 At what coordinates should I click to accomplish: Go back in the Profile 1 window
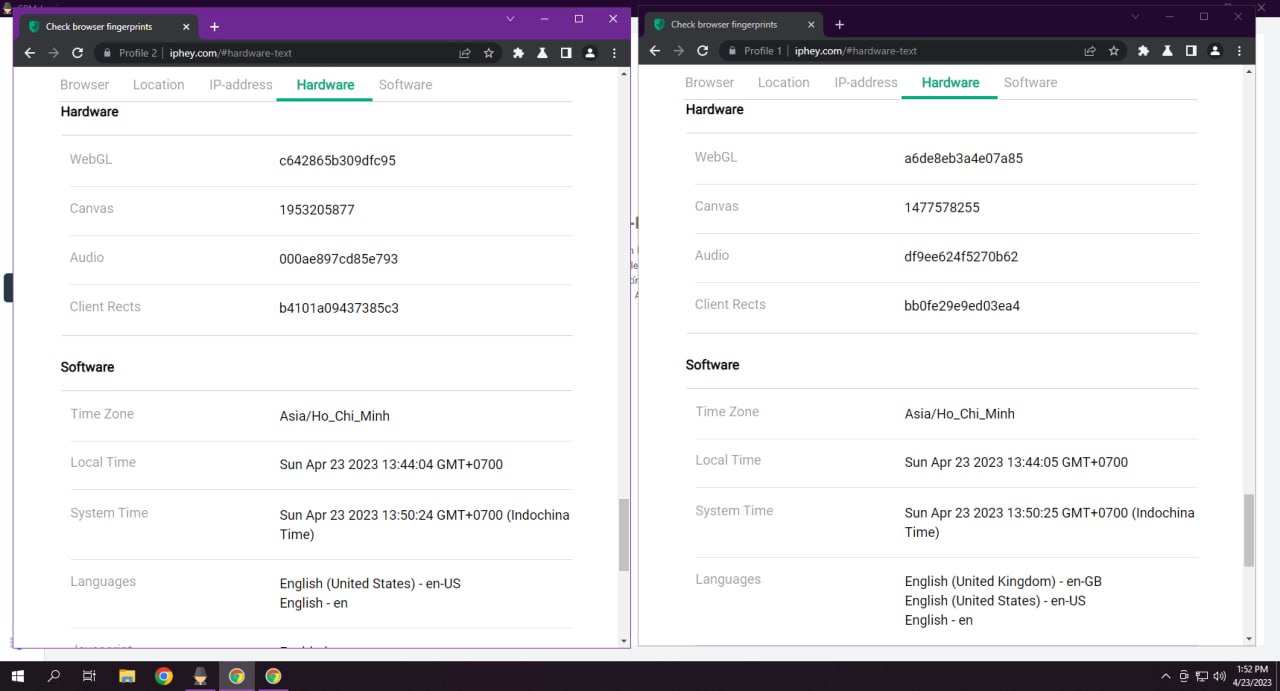click(654, 51)
